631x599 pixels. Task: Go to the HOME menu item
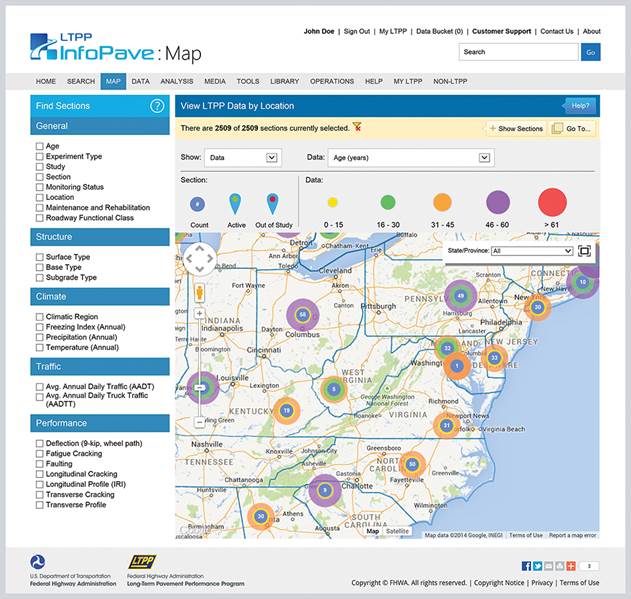[x=46, y=81]
